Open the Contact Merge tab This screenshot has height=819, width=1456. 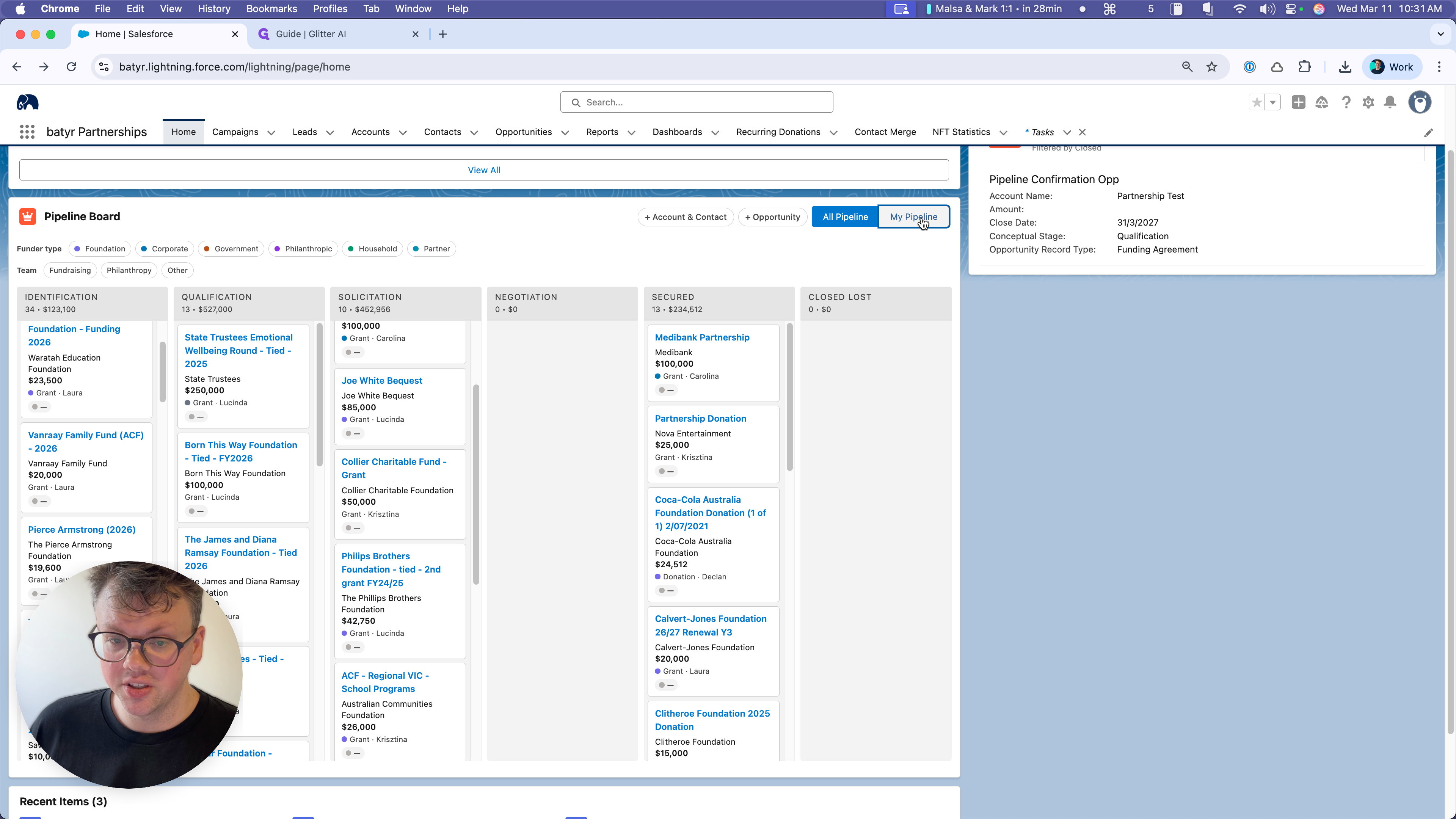coord(885,132)
